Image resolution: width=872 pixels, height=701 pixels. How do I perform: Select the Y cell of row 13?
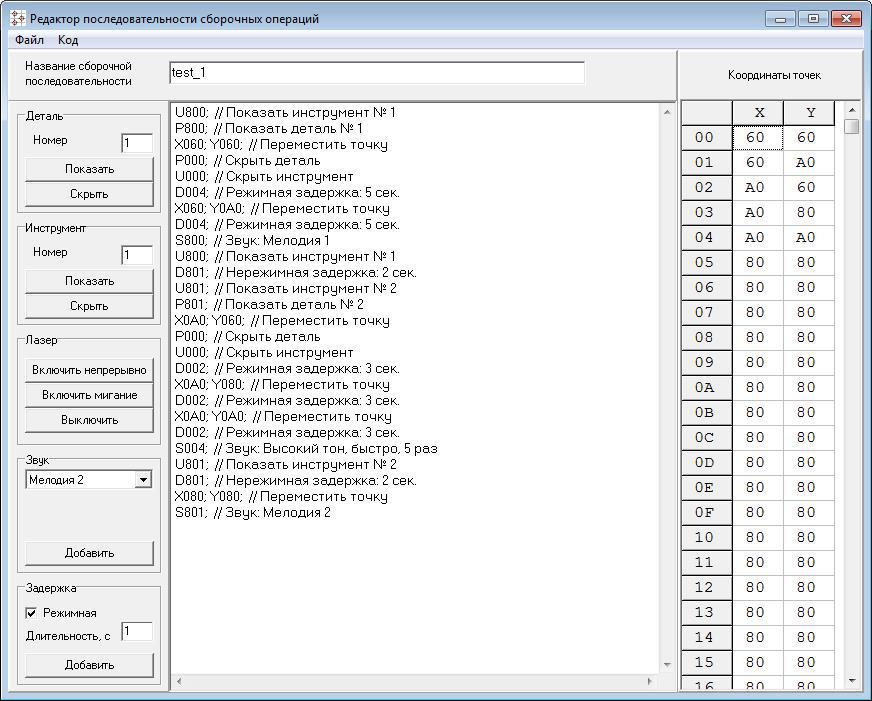point(809,613)
